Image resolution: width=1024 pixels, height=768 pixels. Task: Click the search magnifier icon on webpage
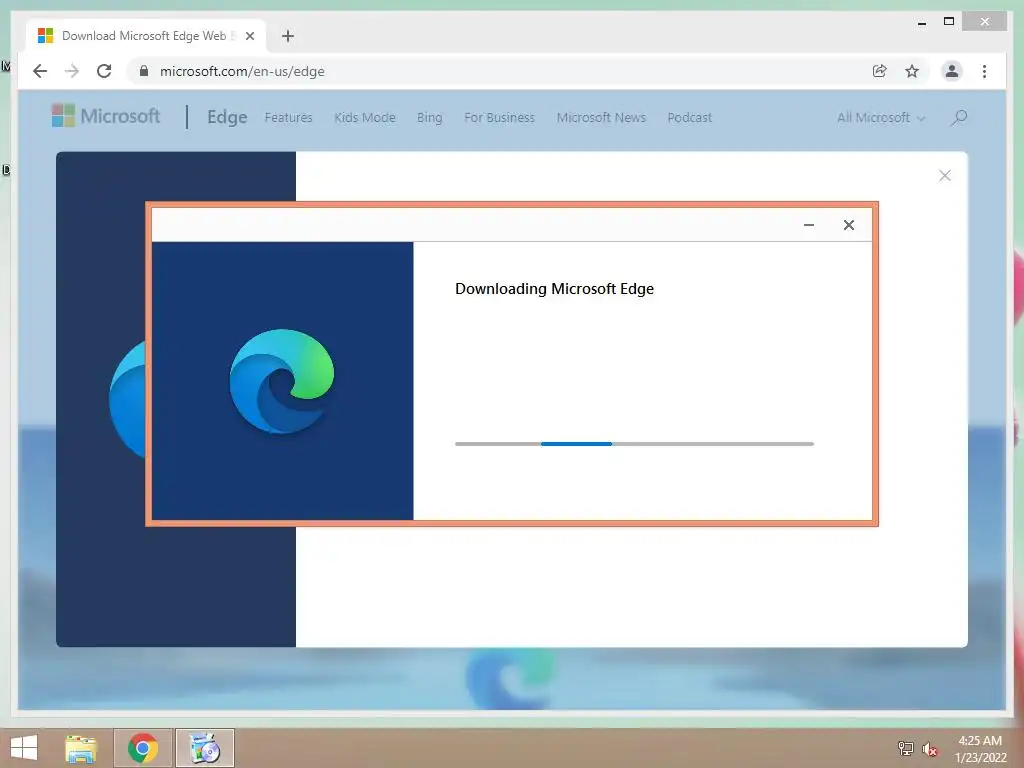959,118
